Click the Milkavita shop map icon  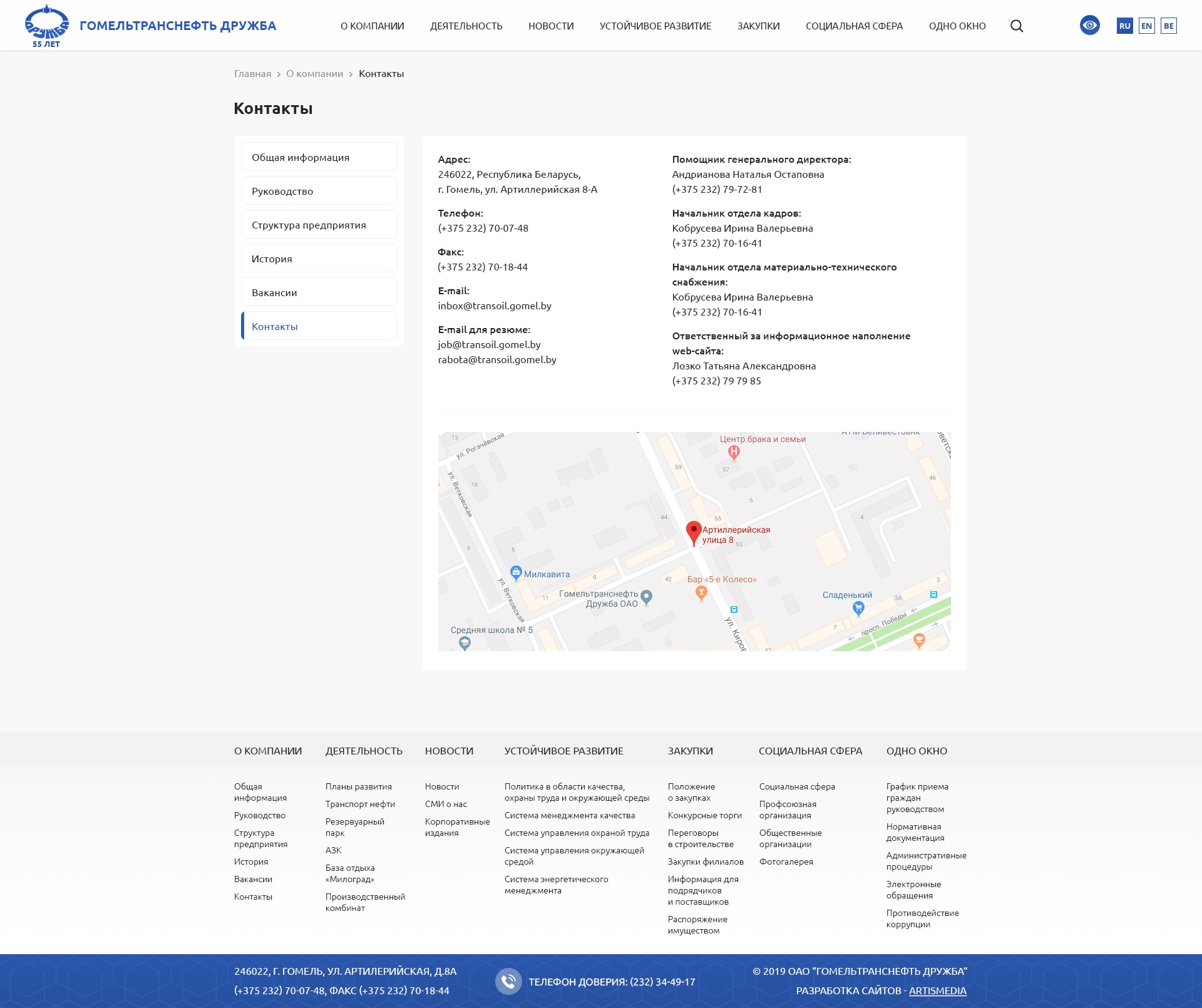[x=516, y=572]
